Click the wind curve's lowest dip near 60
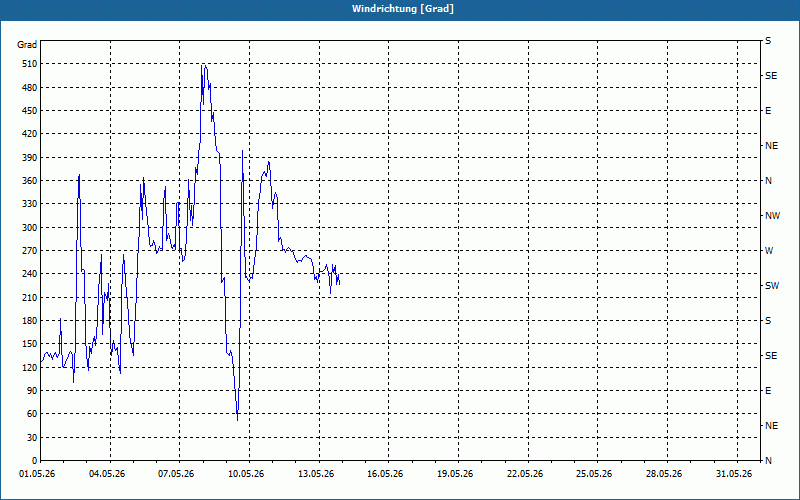This screenshot has height=500, width=800. tap(238, 419)
